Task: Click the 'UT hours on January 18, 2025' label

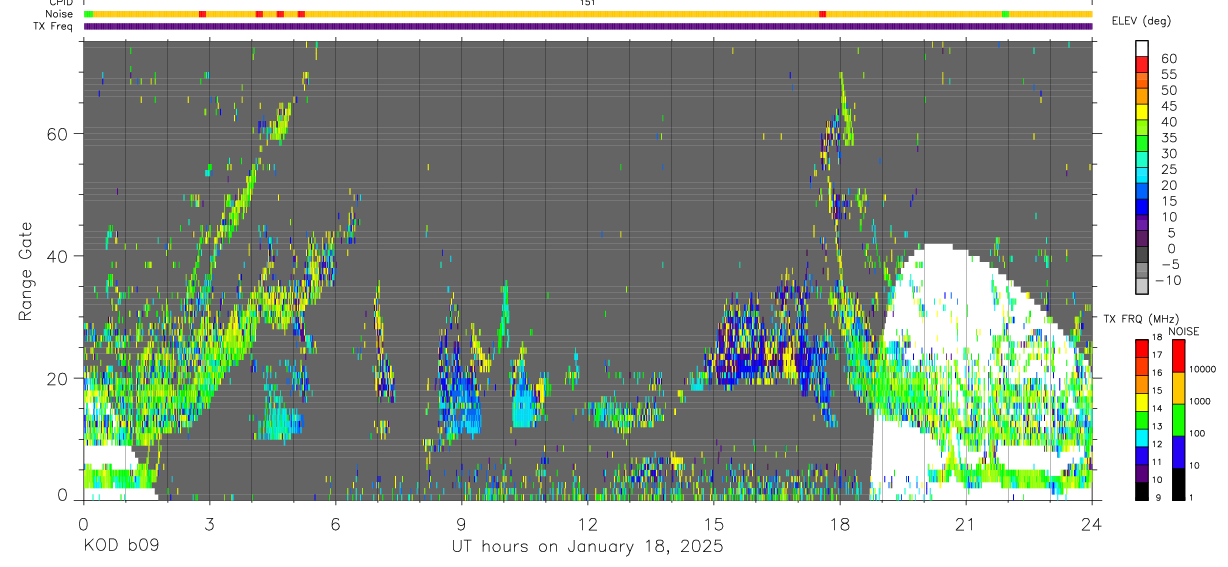Action: click(x=588, y=547)
